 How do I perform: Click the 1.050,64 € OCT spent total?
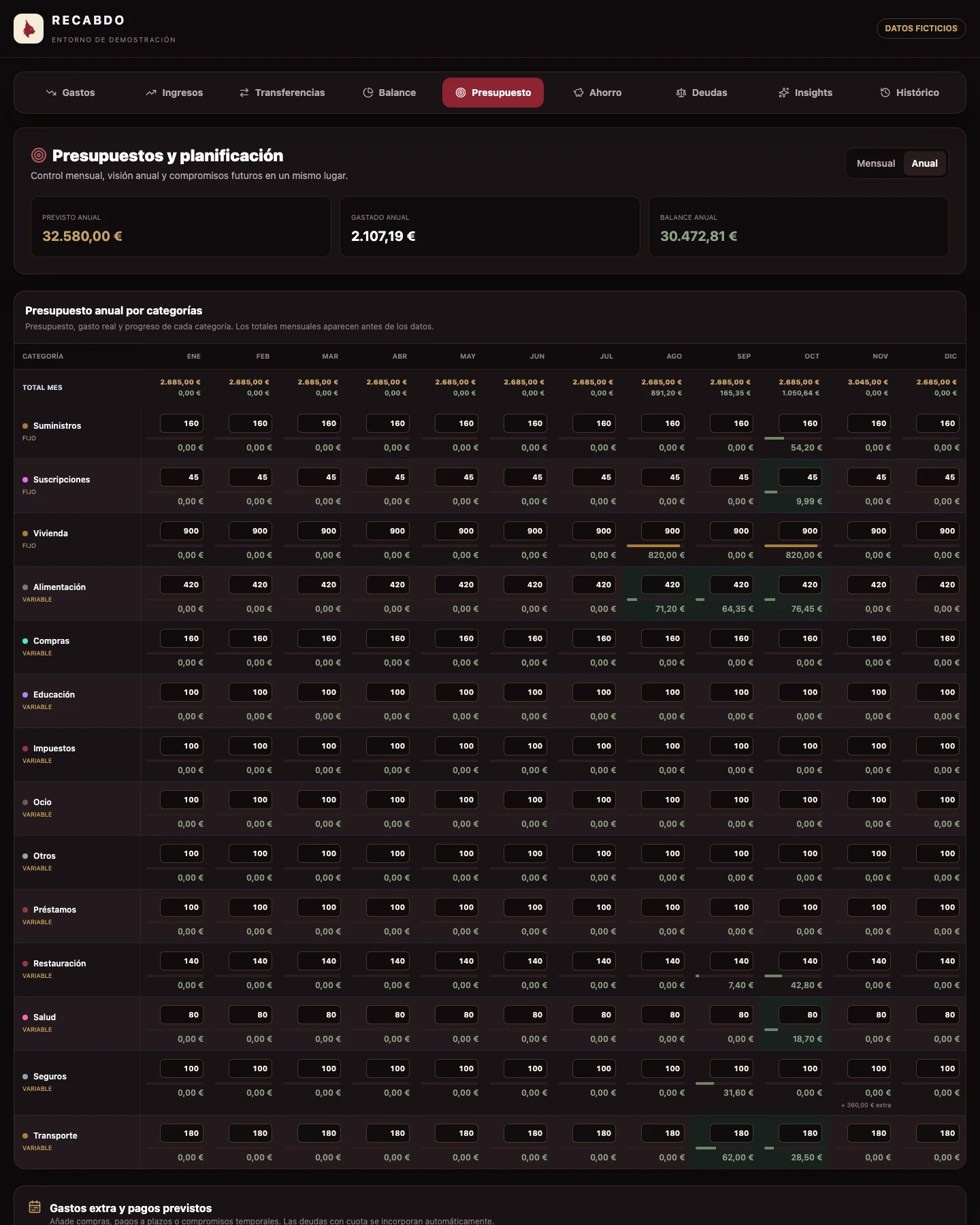pyautogui.click(x=800, y=393)
